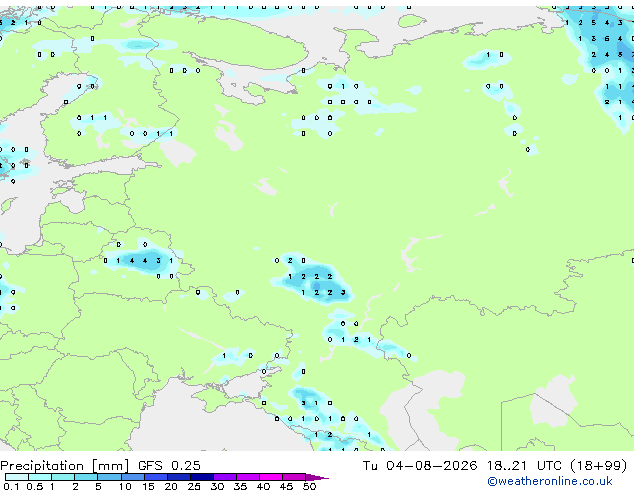Open the weatheronline.co.uk copyright link

[549, 481]
